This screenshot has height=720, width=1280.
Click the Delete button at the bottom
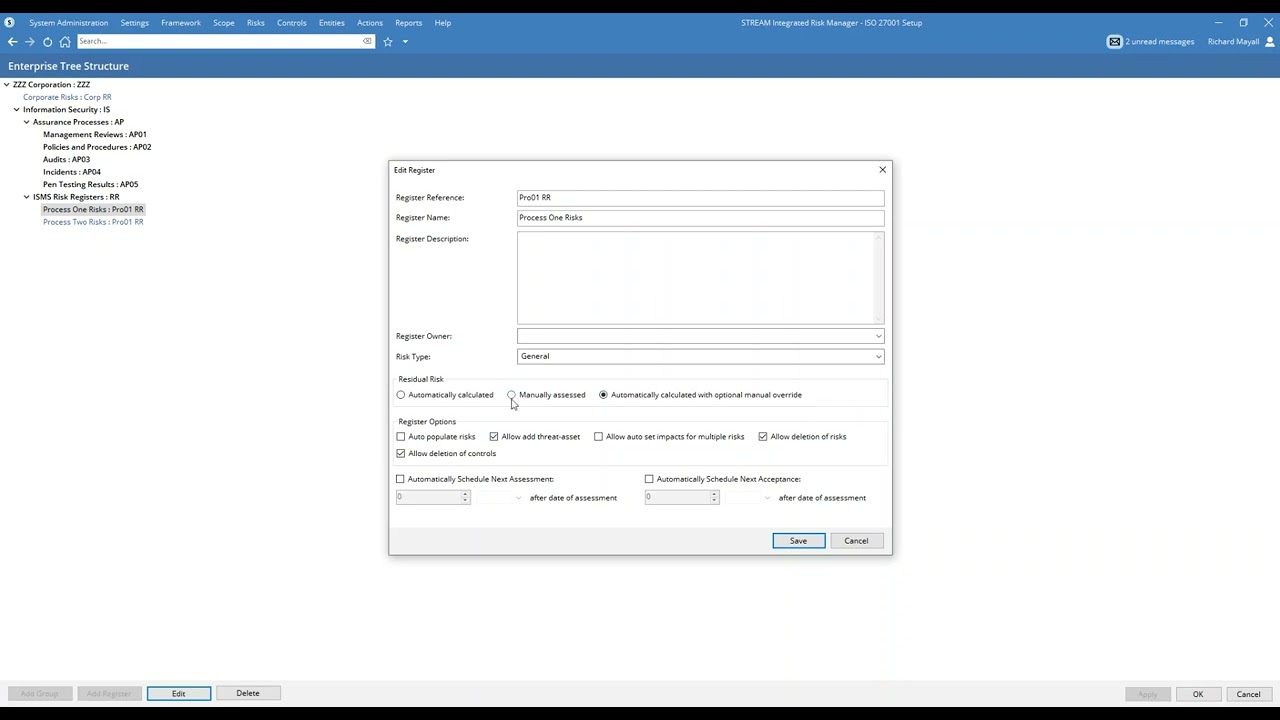(248, 693)
